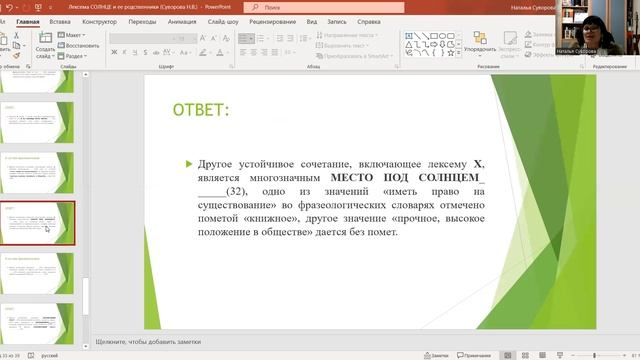Increase font size button
640x360 pixels.
pyautogui.click(x=203, y=39)
